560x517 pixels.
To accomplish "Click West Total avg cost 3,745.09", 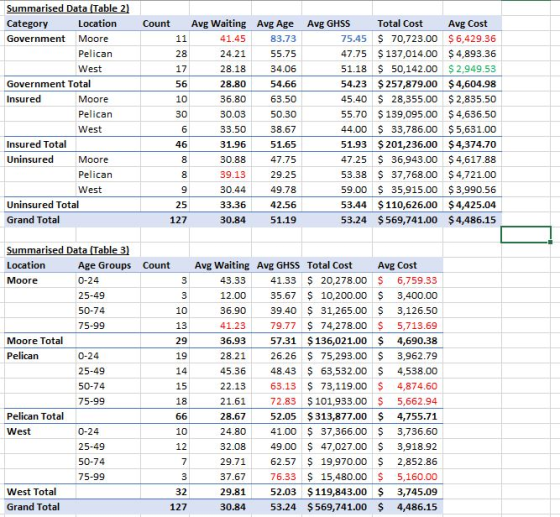I will (x=417, y=492).
